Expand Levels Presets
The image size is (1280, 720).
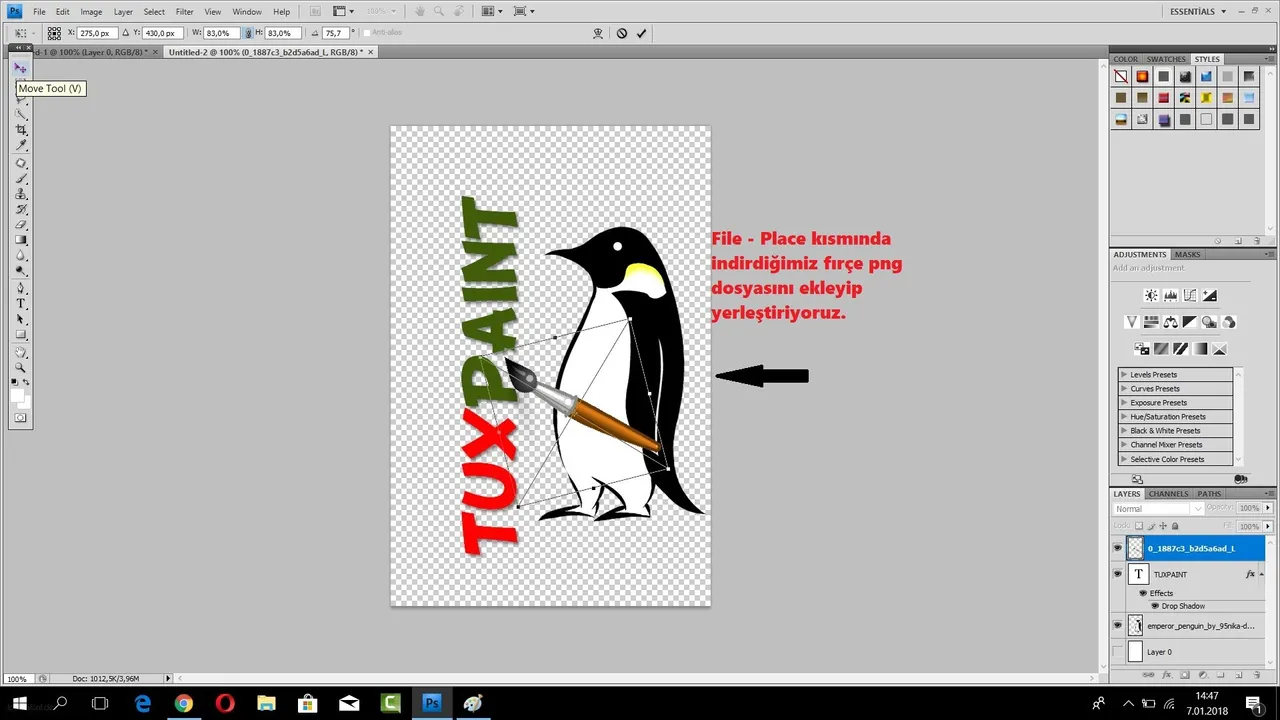[x=1124, y=374]
